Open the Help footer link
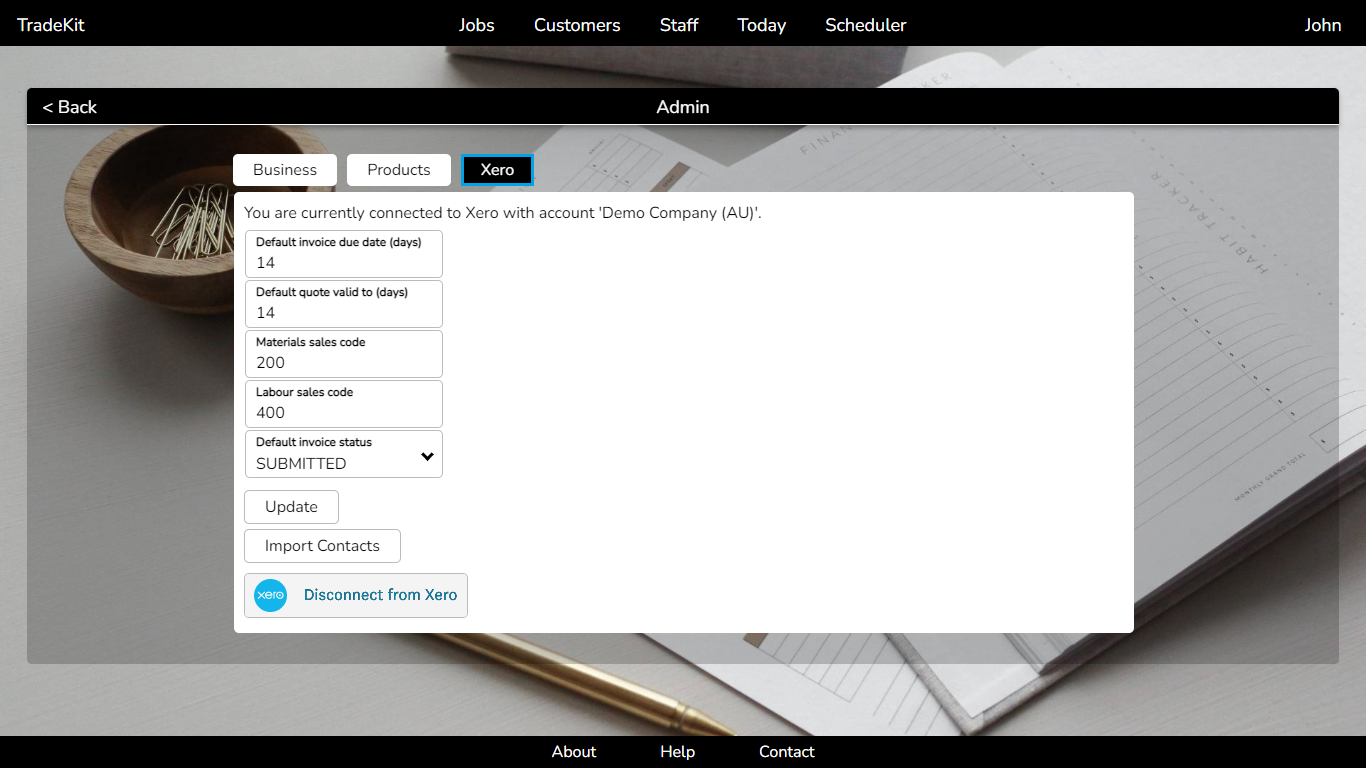The image size is (1366, 768). click(677, 752)
